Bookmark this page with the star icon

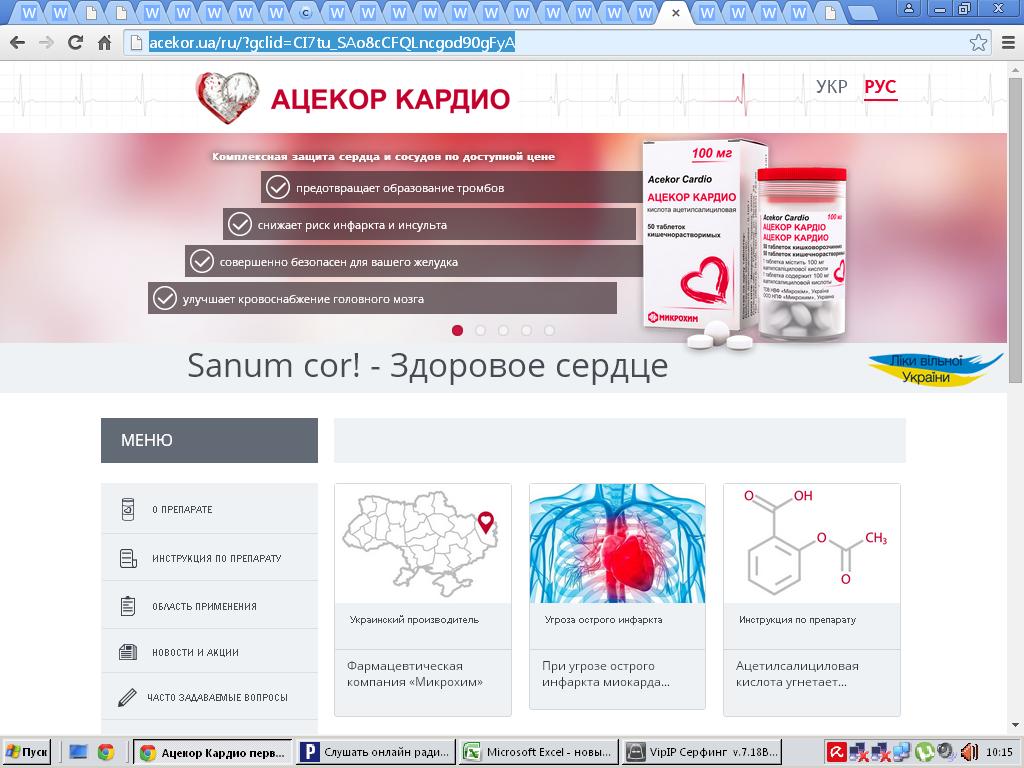pos(978,43)
